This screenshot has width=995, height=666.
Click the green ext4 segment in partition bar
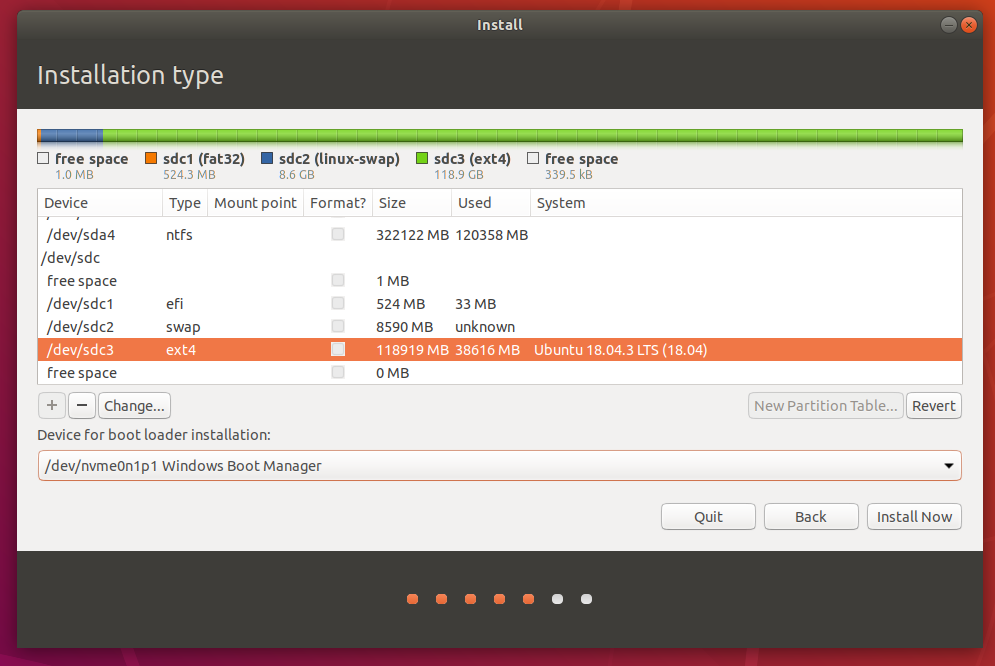530,136
